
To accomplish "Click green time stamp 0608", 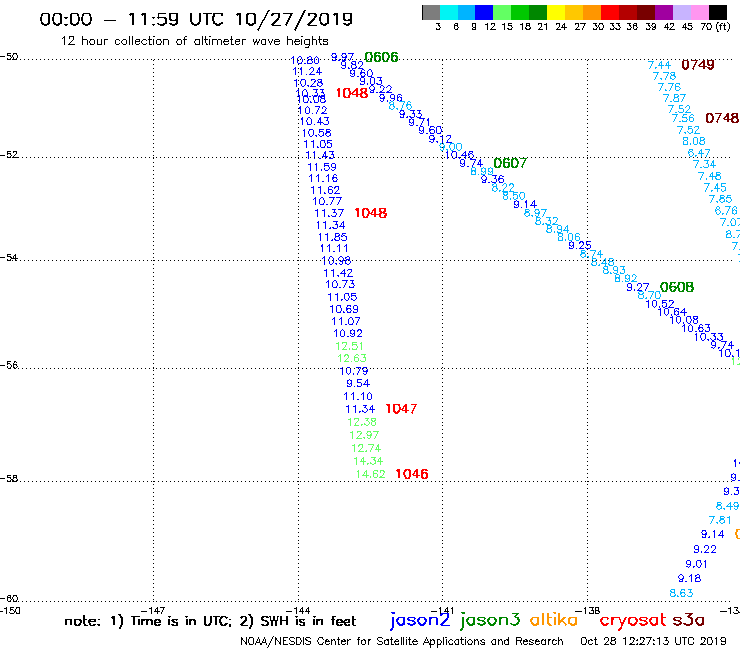I will pos(677,287).
